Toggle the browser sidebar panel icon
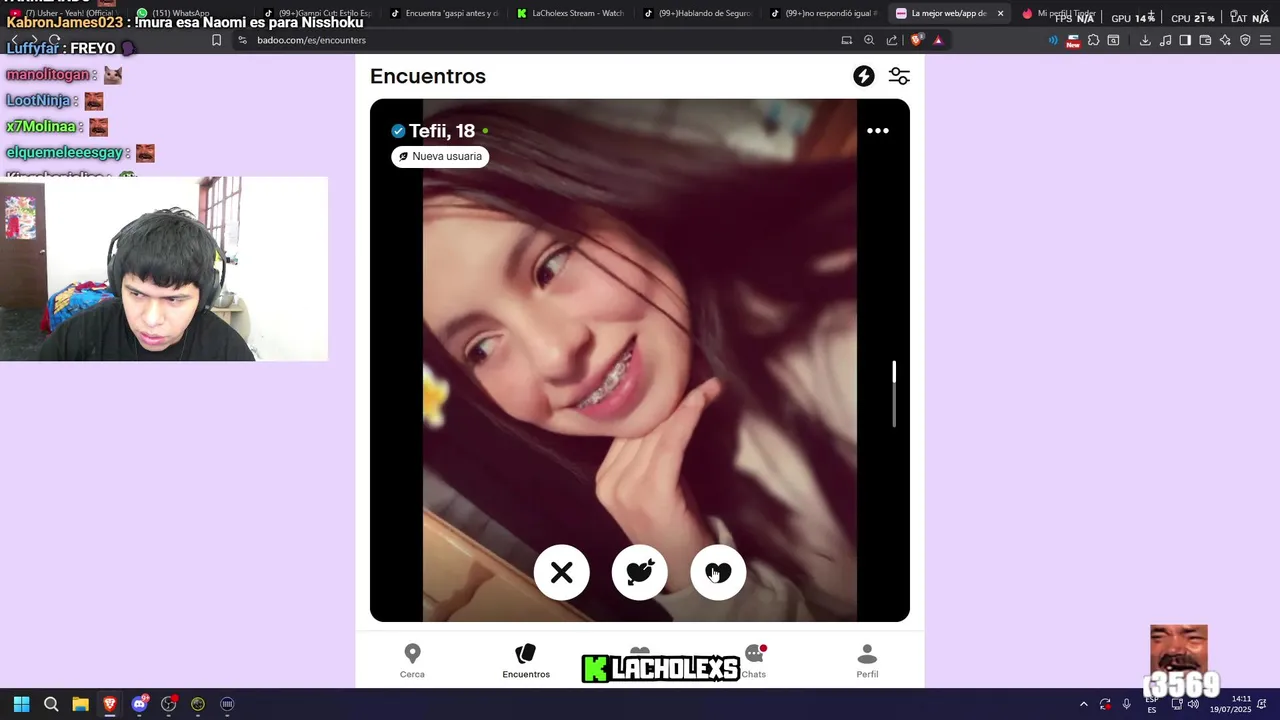This screenshot has width=1280, height=720. click(1185, 40)
